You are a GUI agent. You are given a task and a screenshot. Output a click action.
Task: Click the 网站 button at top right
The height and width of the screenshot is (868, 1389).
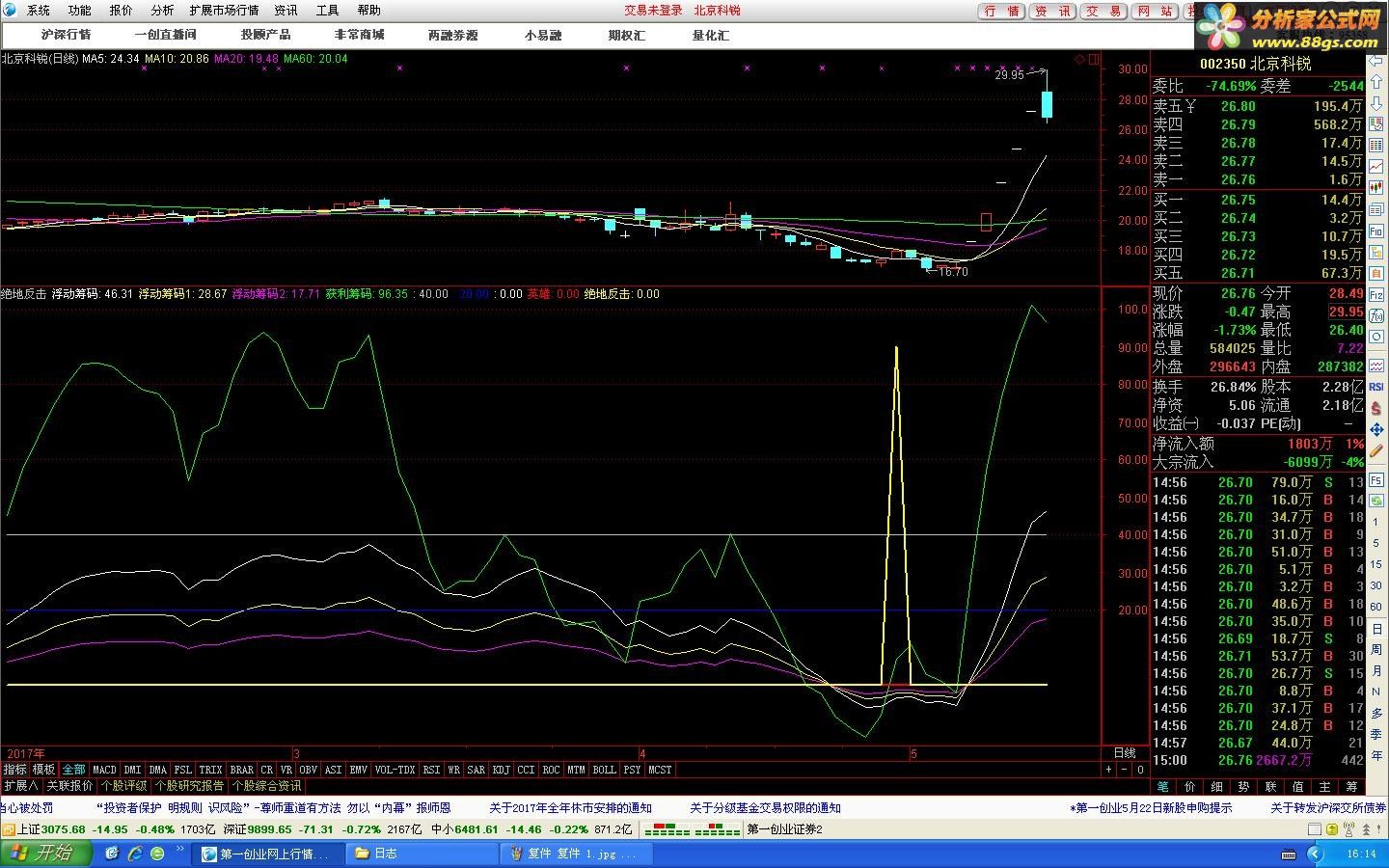click(1155, 11)
